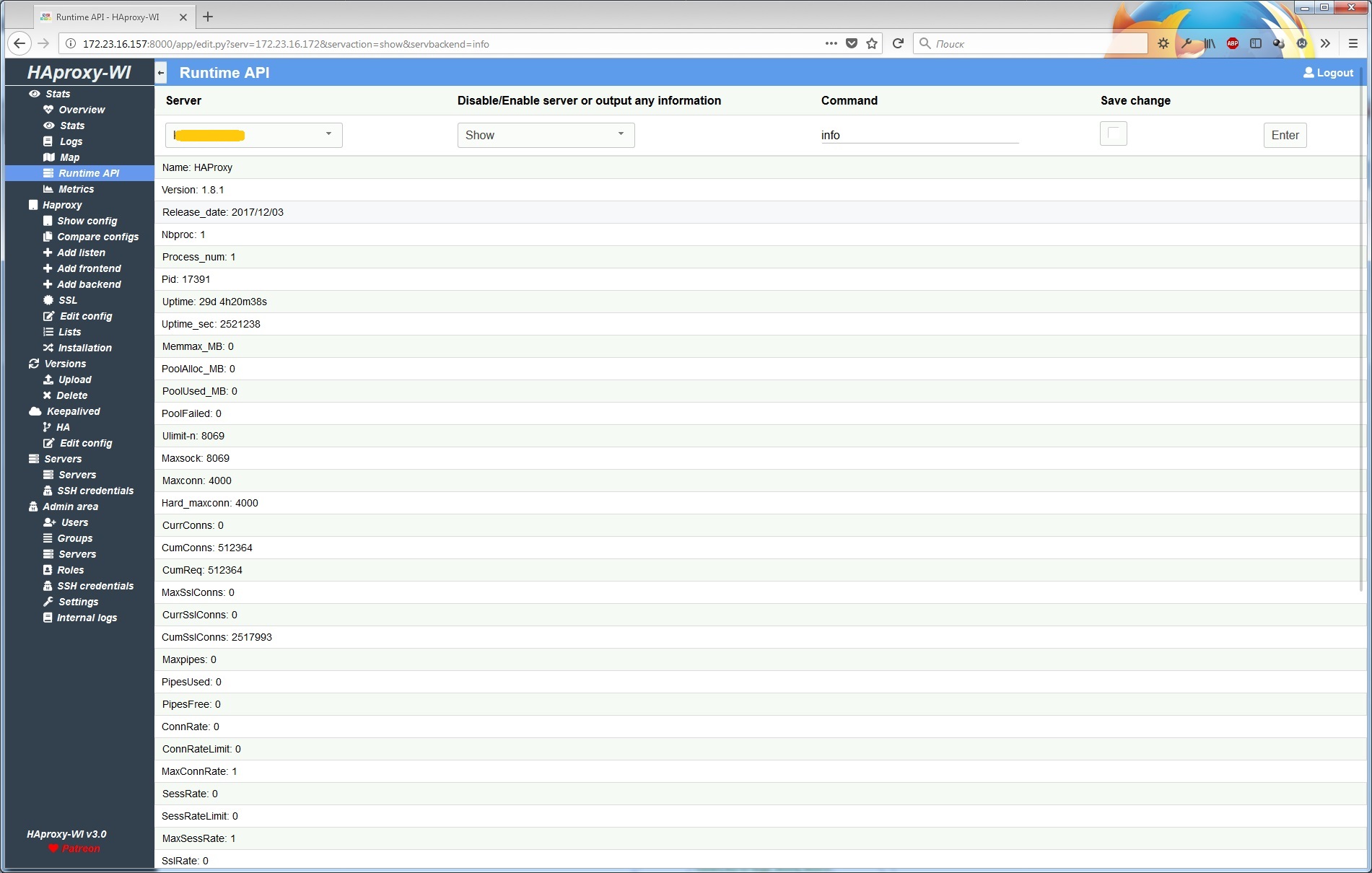The height and width of the screenshot is (873, 1372).
Task: Open Firefox hamburger menu
Action: tap(1353, 43)
